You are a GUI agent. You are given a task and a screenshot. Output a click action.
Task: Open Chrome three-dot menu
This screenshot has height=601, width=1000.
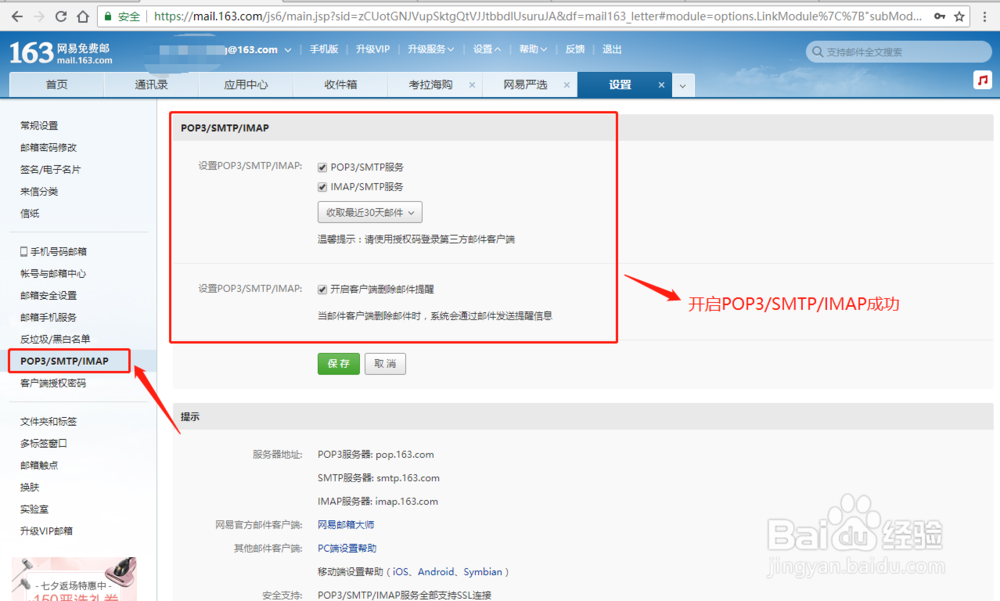(985, 17)
